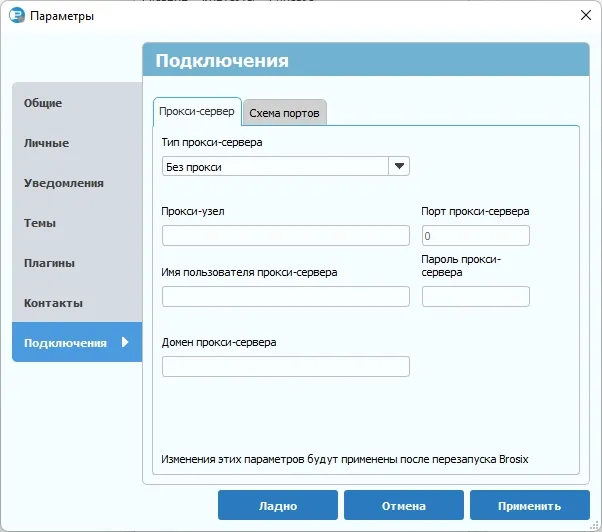
Task: Switch to the Схема портов tab
Action: point(284,113)
